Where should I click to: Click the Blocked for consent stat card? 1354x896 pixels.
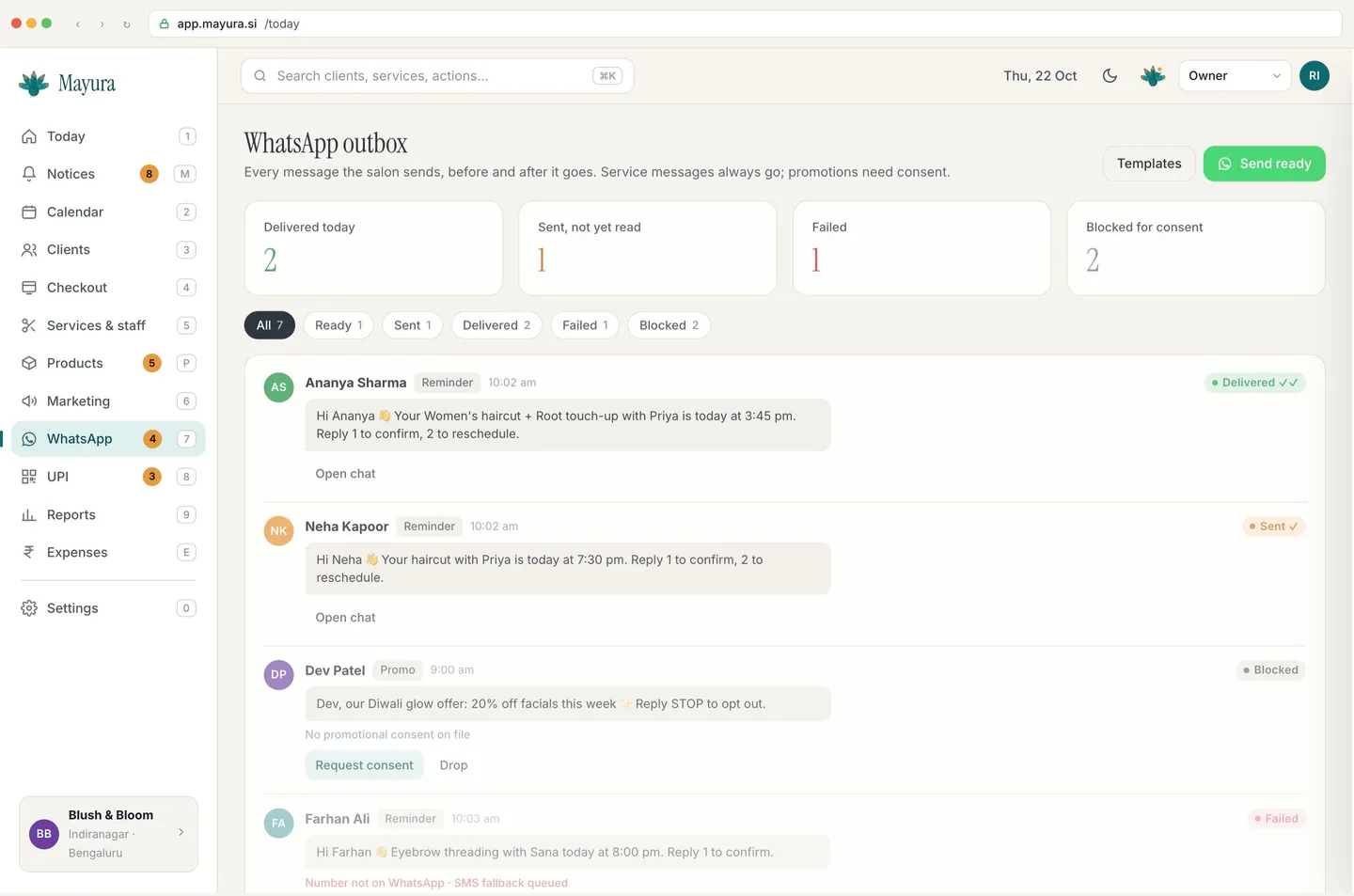(x=1196, y=248)
